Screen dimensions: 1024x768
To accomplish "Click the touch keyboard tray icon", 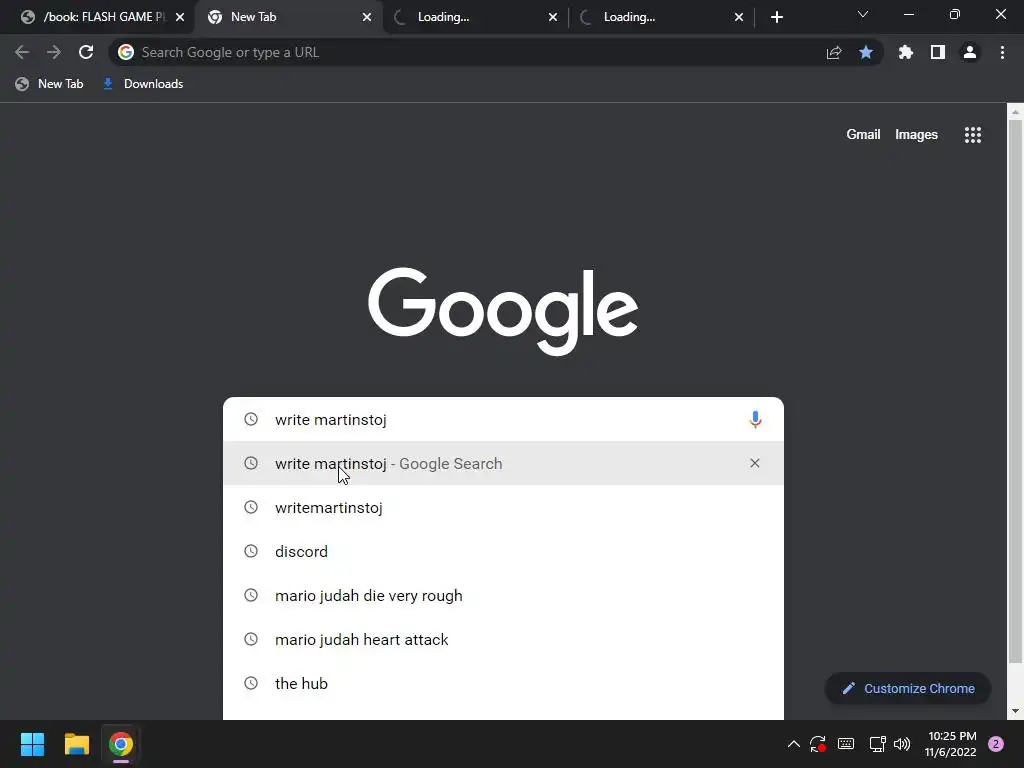I will tap(846, 744).
